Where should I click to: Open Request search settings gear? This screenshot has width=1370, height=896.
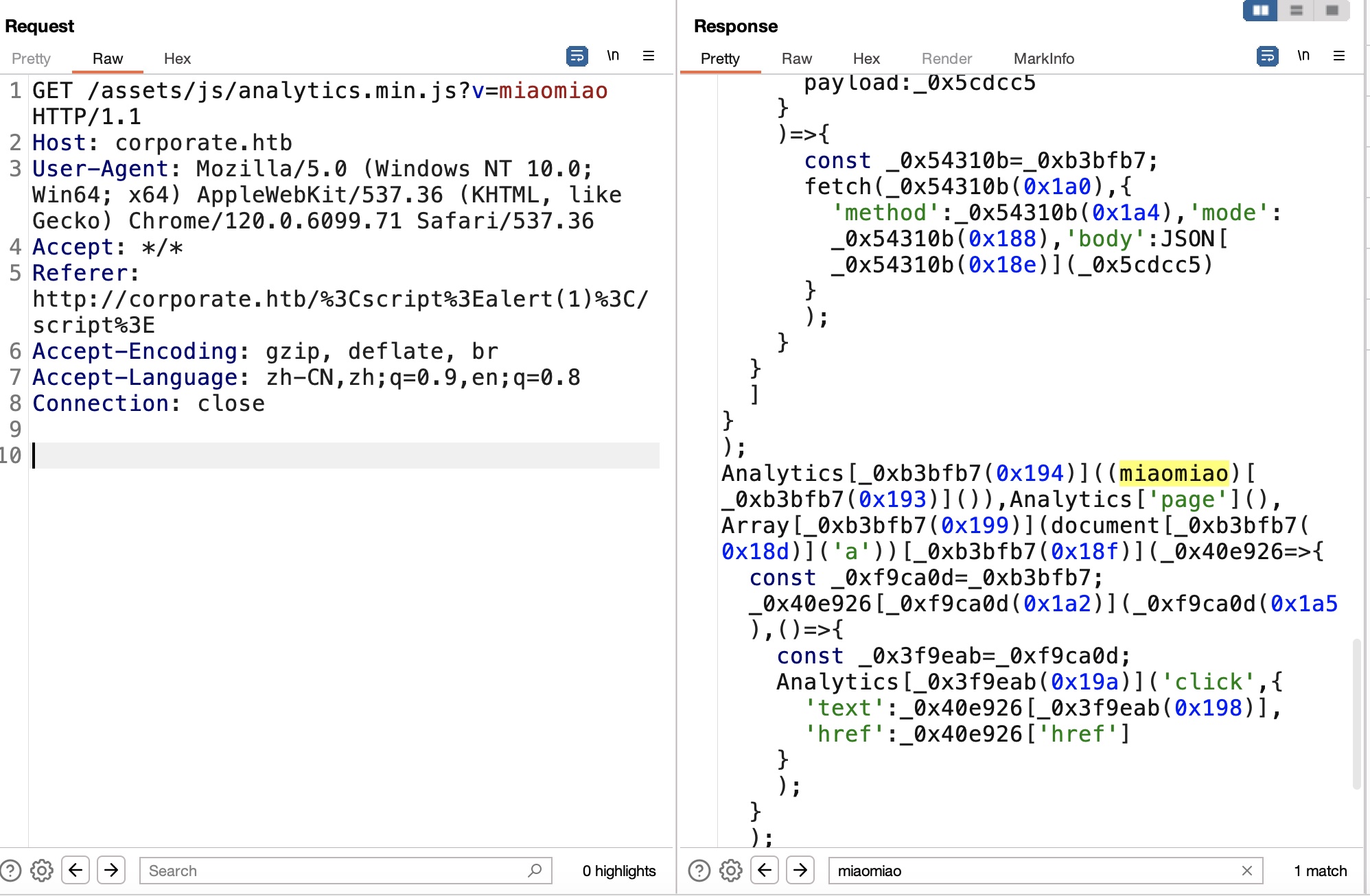click(42, 871)
